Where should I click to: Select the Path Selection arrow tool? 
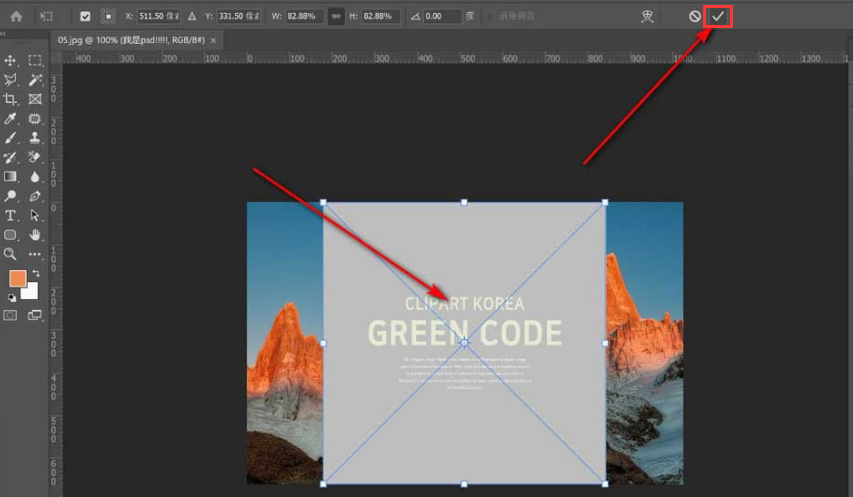35,215
